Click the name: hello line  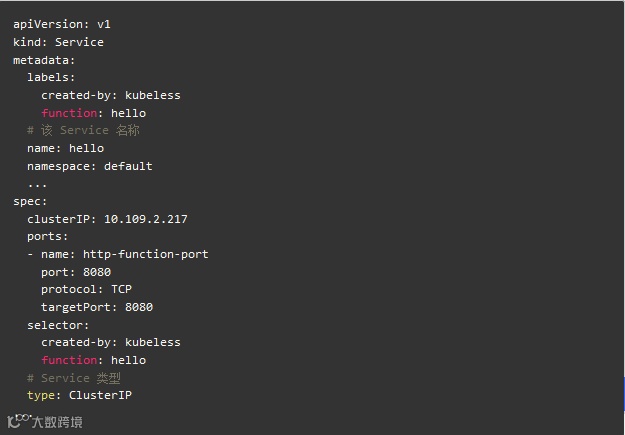[65, 148]
